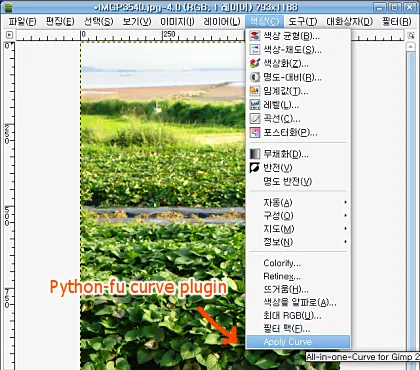This screenshot has height=370, width=420.
Task: Click on the photo canvas image
Action: click(x=163, y=206)
